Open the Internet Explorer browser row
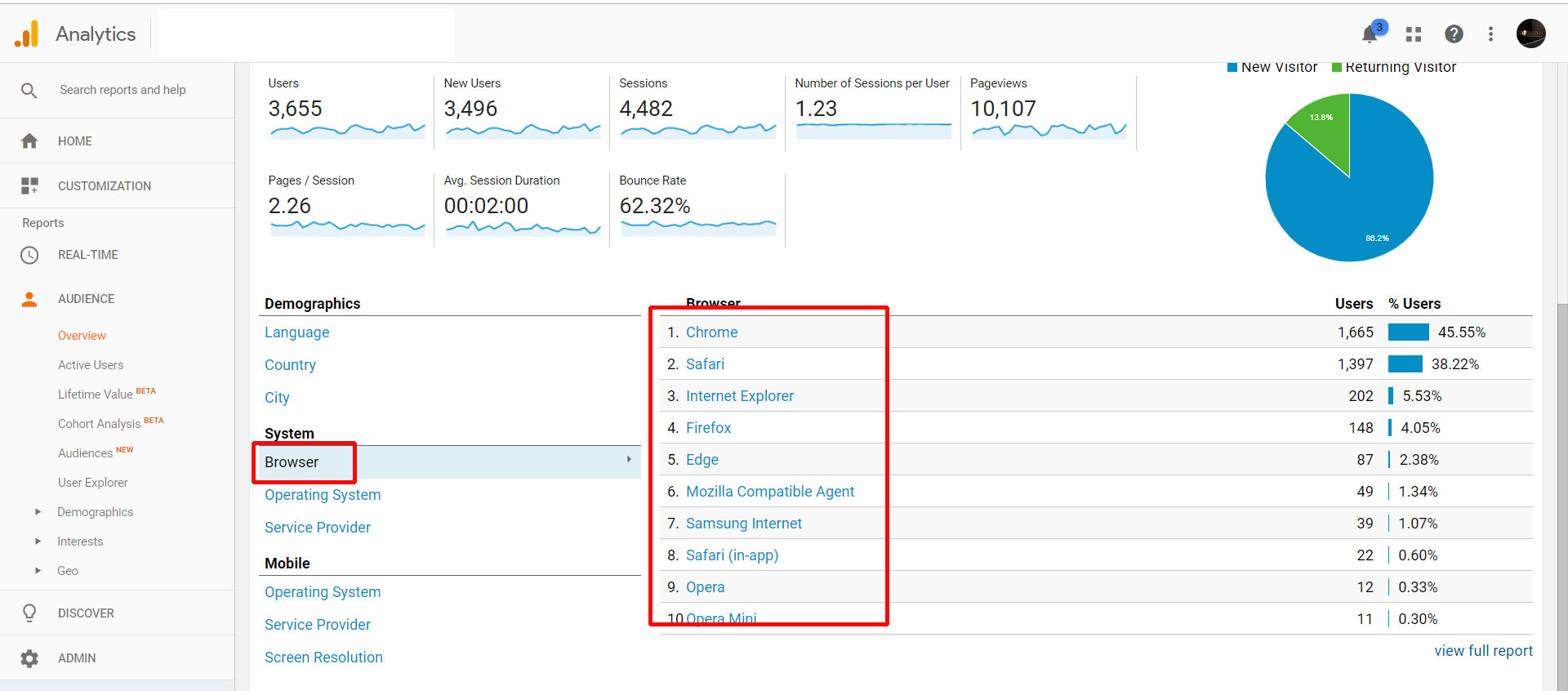 pyautogui.click(x=740, y=396)
